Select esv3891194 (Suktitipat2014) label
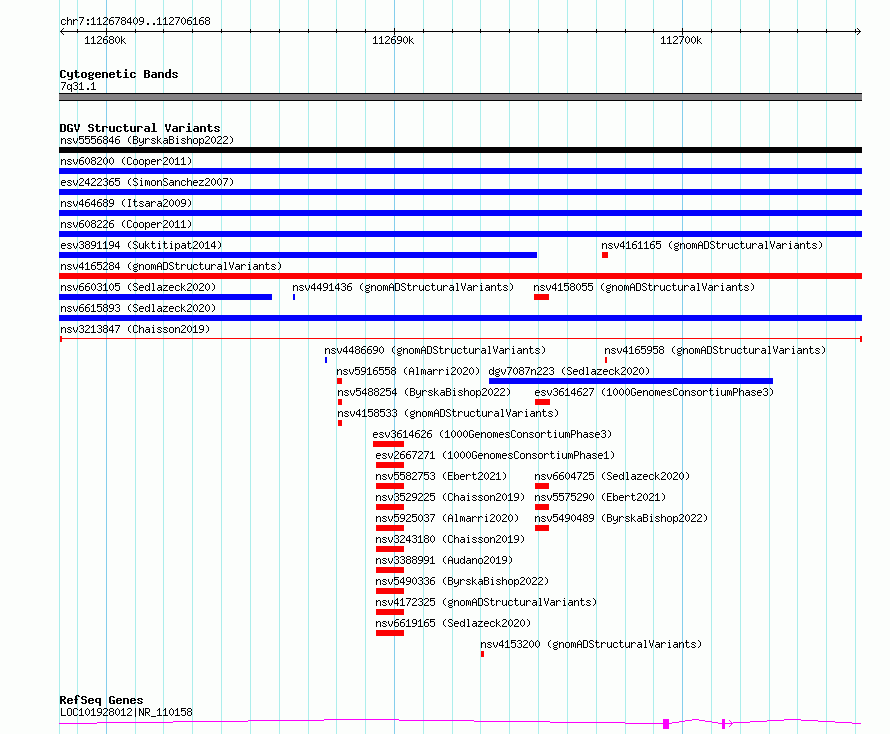Image resolution: width=890 pixels, height=734 pixels. click(141, 245)
